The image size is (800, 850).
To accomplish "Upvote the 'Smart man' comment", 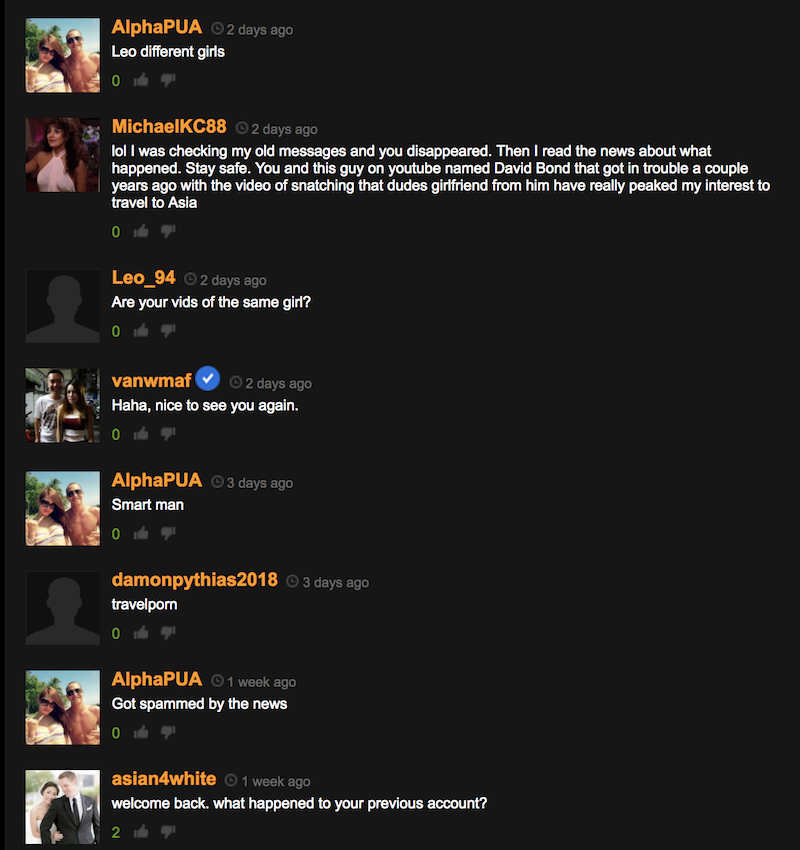I will click(x=141, y=533).
